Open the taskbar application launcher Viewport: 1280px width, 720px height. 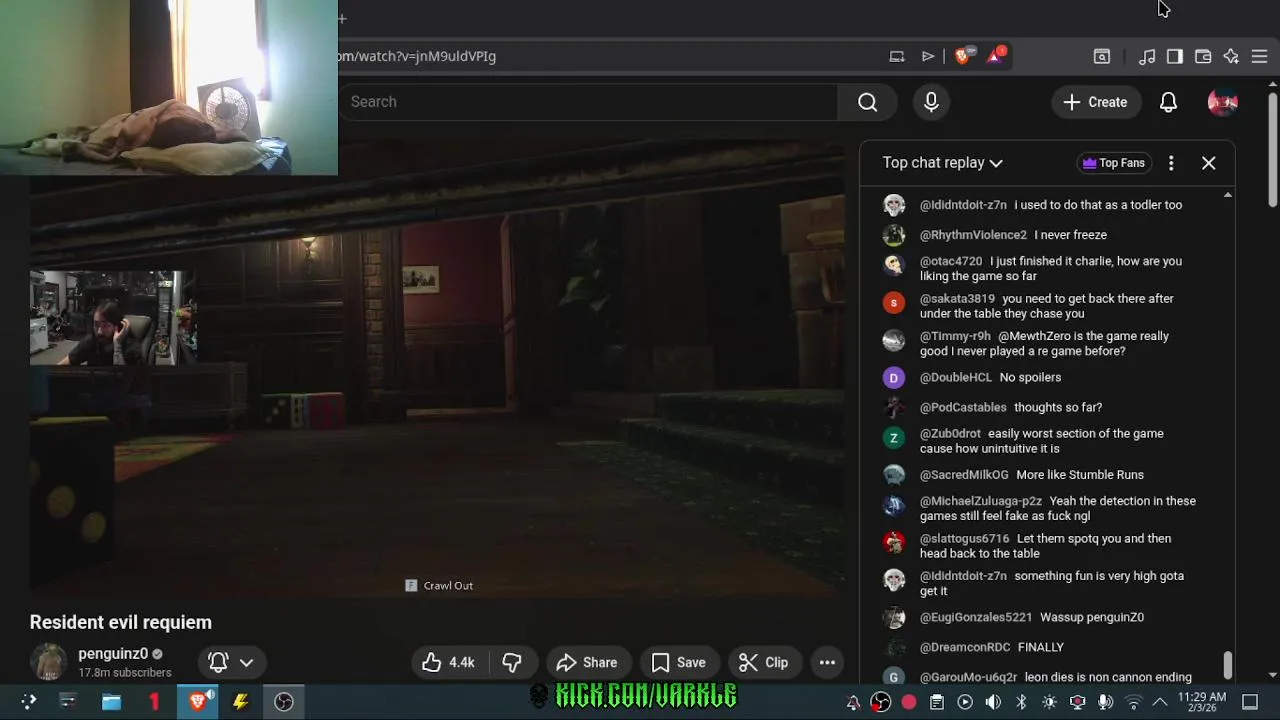click(28, 702)
